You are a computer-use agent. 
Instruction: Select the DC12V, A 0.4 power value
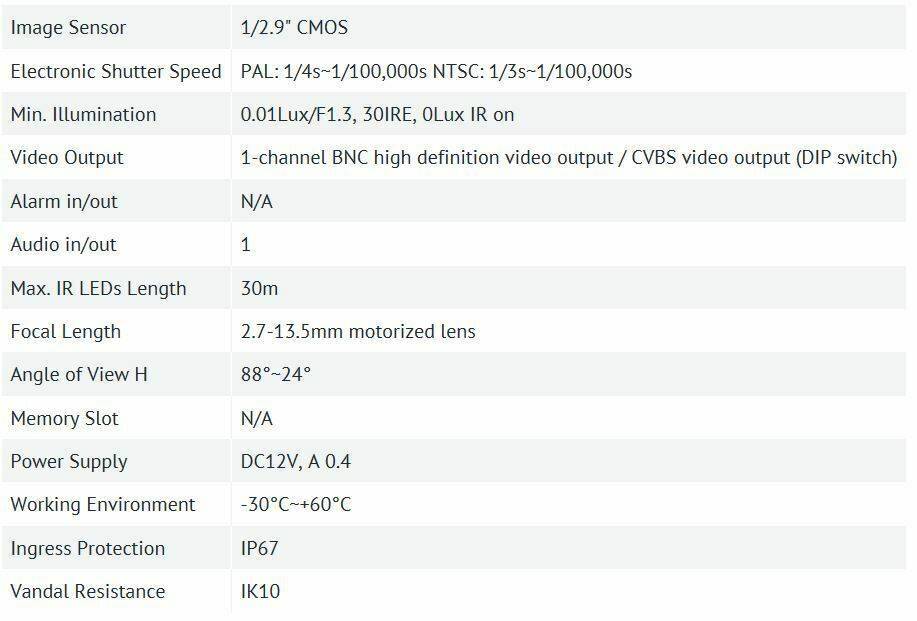pyautogui.click(x=296, y=462)
